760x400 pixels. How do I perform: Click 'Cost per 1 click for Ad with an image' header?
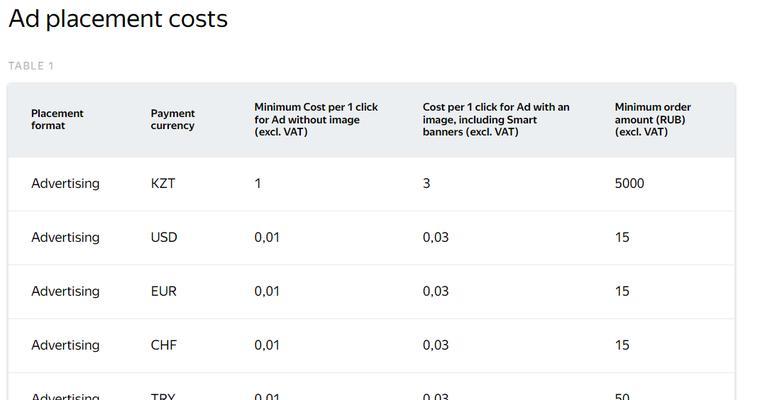click(x=496, y=119)
